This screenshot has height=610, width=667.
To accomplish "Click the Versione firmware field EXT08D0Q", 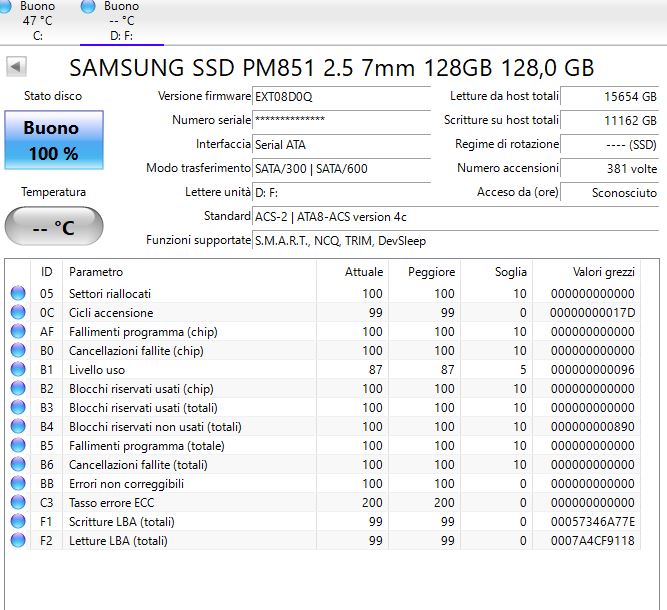I will [342, 97].
